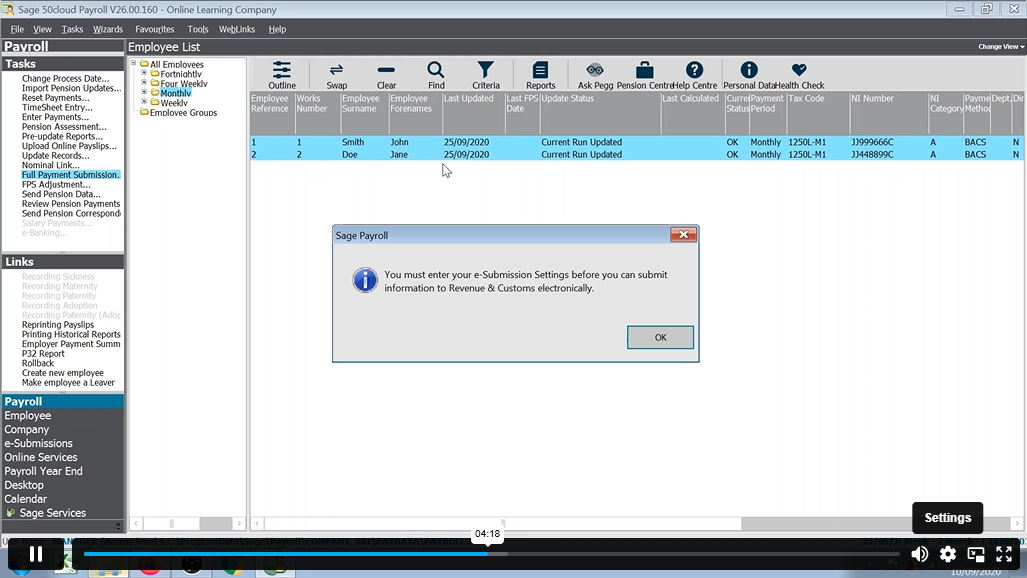Launch Ask Pegg assistant icon
This screenshot has height=578, width=1027.
[595, 70]
